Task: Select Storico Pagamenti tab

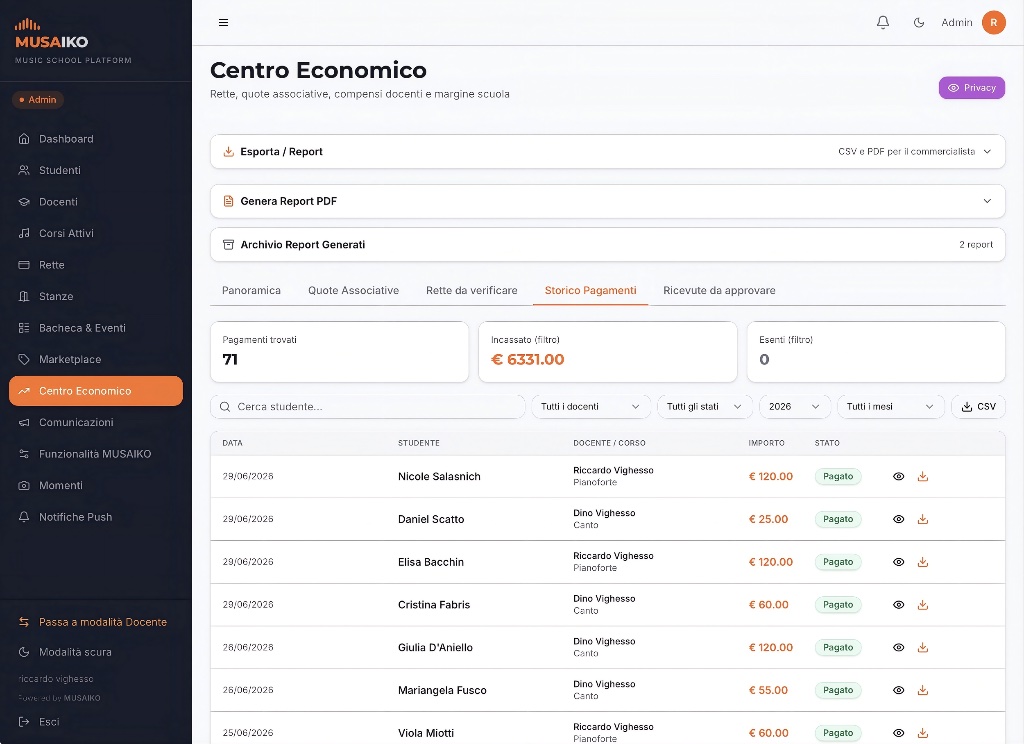Action: point(590,290)
